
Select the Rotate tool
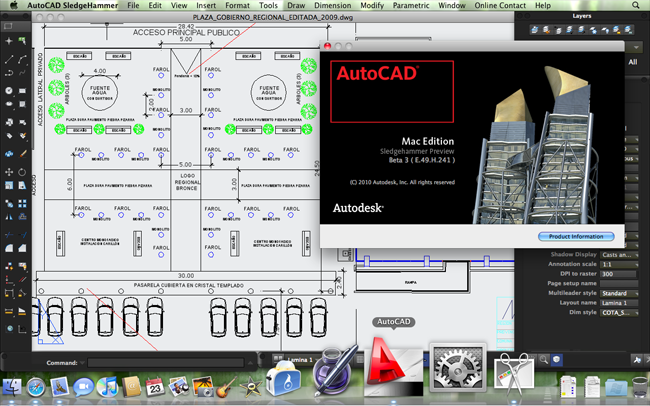click(22, 172)
